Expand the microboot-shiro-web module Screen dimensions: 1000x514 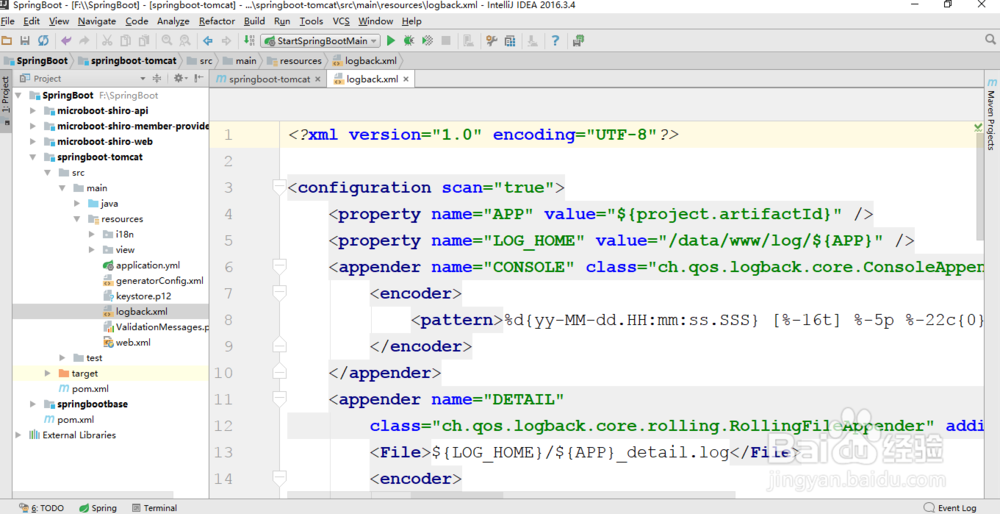point(33,142)
